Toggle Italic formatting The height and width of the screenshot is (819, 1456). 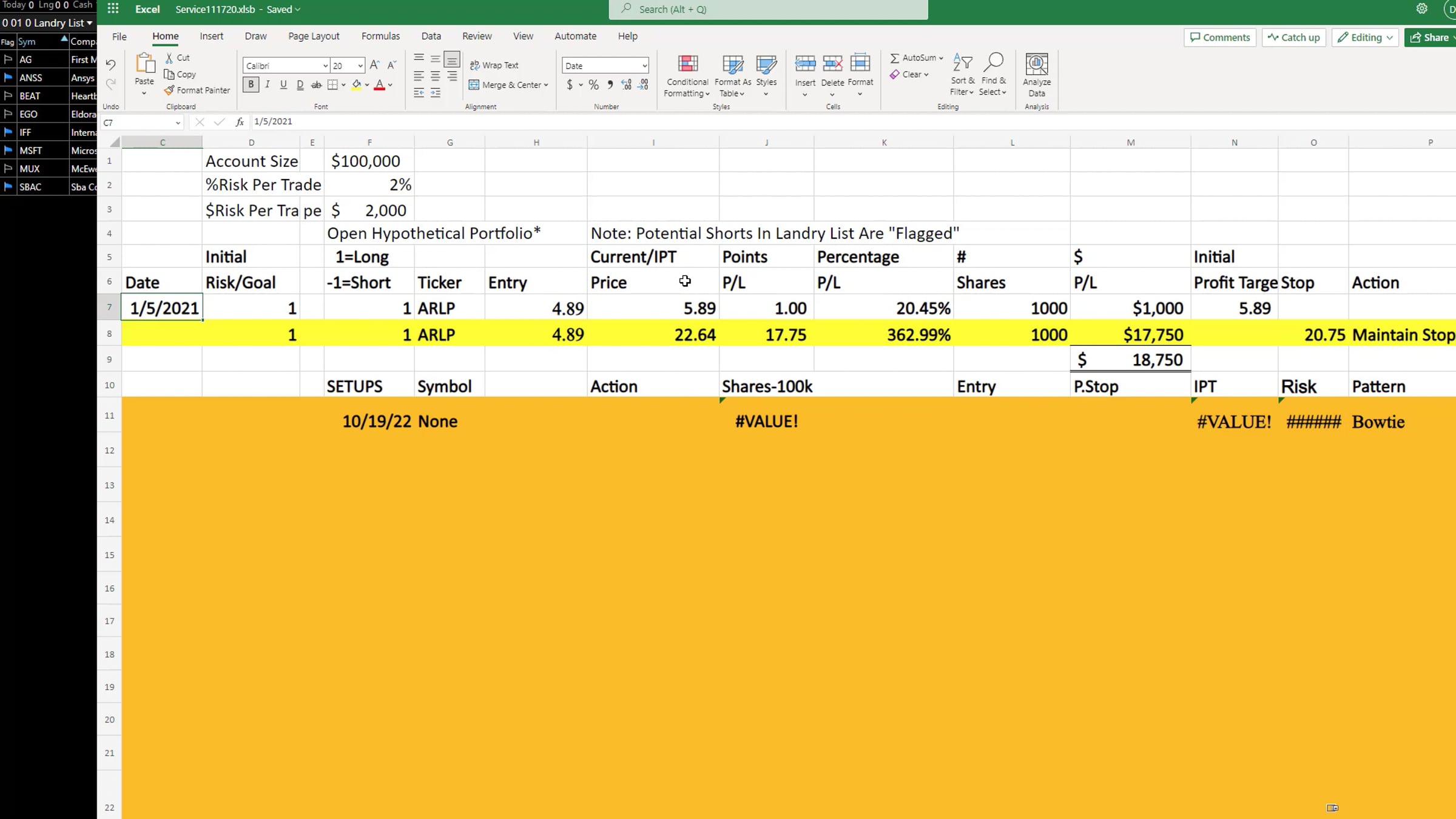point(267,85)
